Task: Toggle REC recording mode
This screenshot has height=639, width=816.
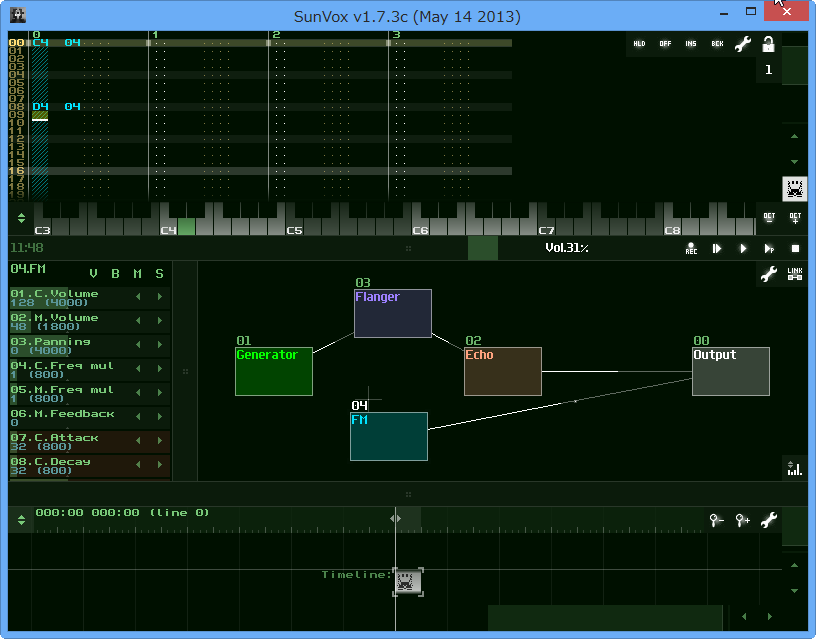Action: [x=691, y=249]
